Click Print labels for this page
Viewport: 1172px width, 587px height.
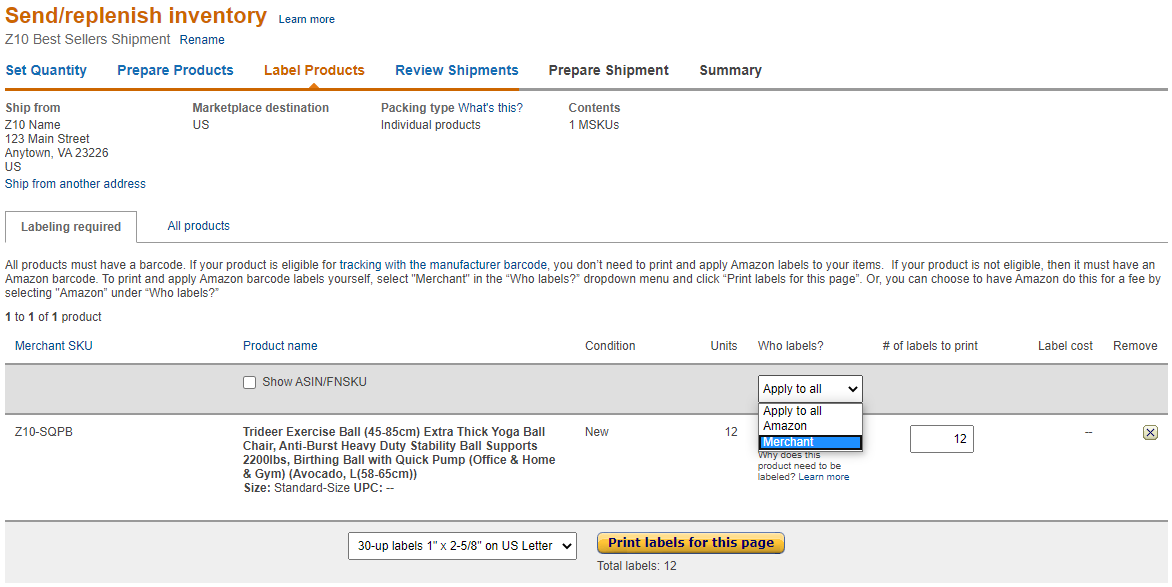(690, 543)
